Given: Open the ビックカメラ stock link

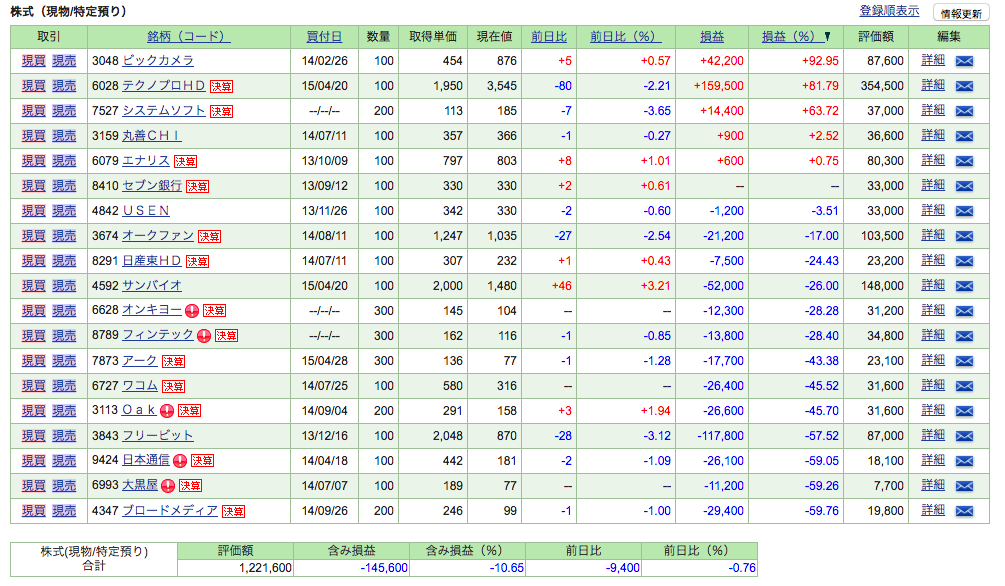Looking at the screenshot, I should (158, 61).
